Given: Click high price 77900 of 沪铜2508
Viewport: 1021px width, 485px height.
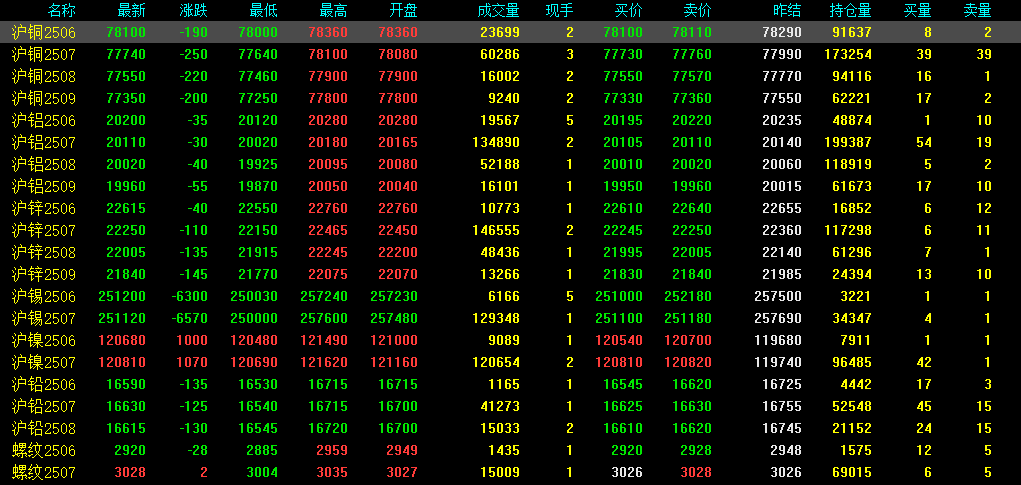Looking at the screenshot, I should click(x=328, y=77).
